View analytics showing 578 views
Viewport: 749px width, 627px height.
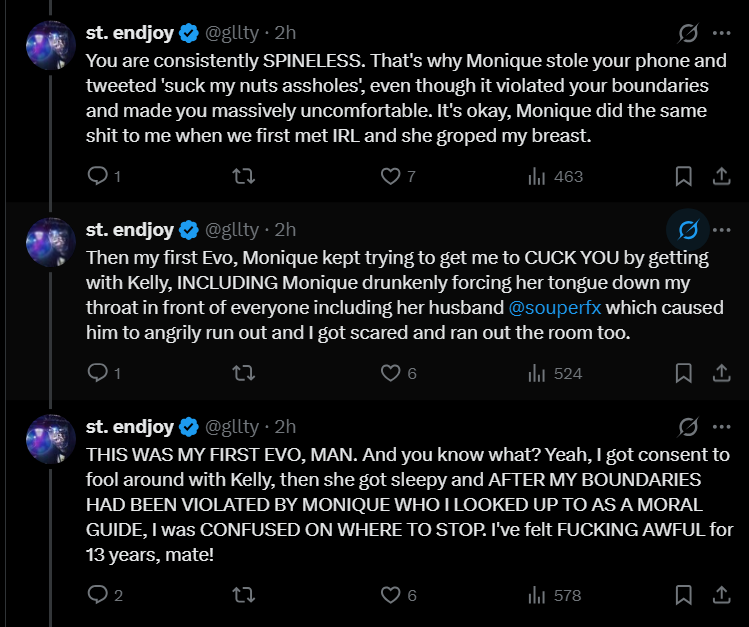(x=555, y=595)
